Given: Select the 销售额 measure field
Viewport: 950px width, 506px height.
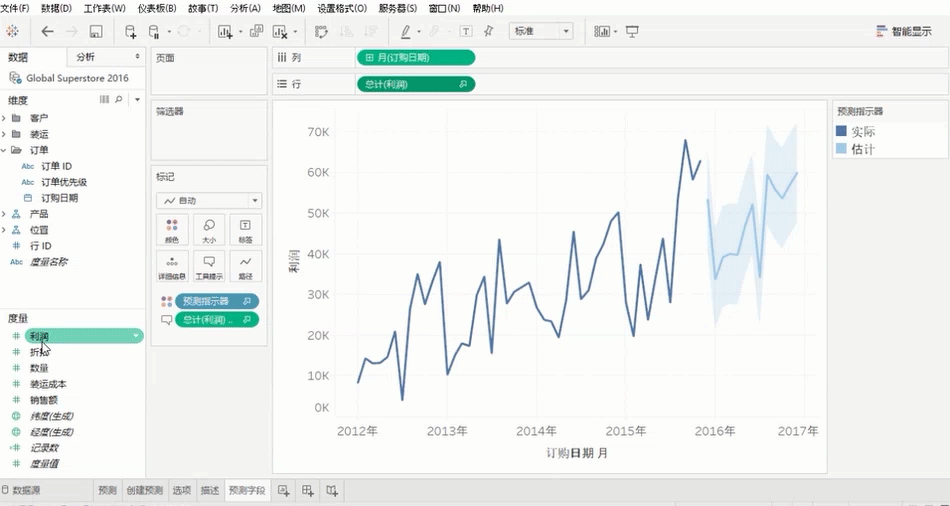Looking at the screenshot, I should tap(44, 400).
